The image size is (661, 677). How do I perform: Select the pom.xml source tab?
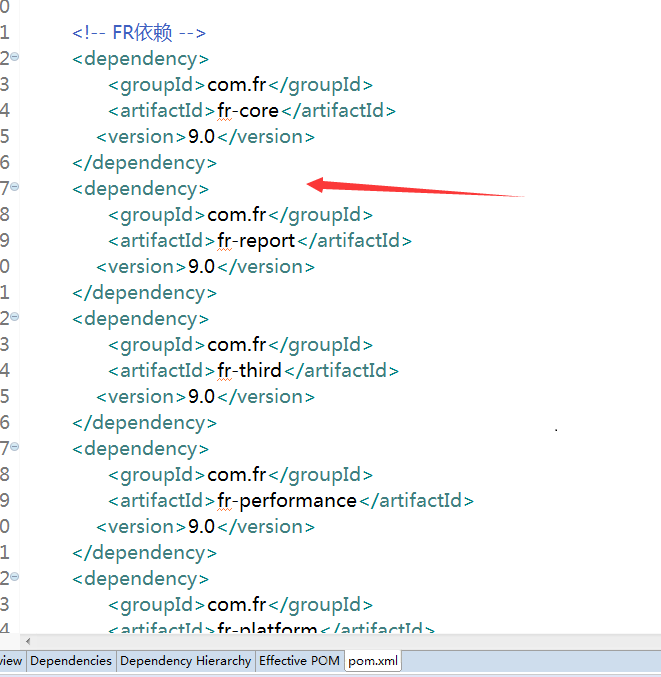coord(373,661)
